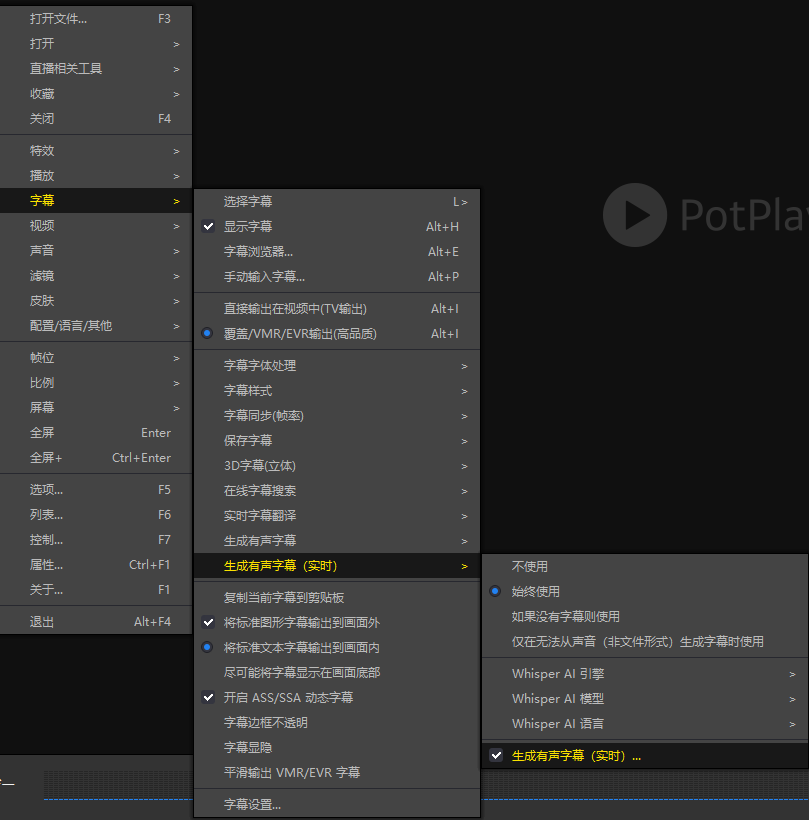The image size is (809, 820).
Task: Select 覆盖/VMR/EVR输出(高品质) radio option
Action: pyautogui.click(x=337, y=334)
